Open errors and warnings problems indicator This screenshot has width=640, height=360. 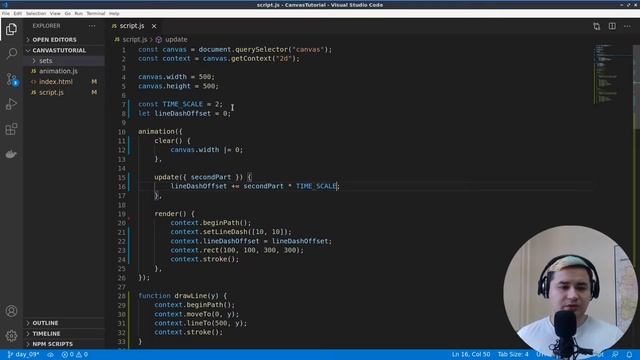75,355
